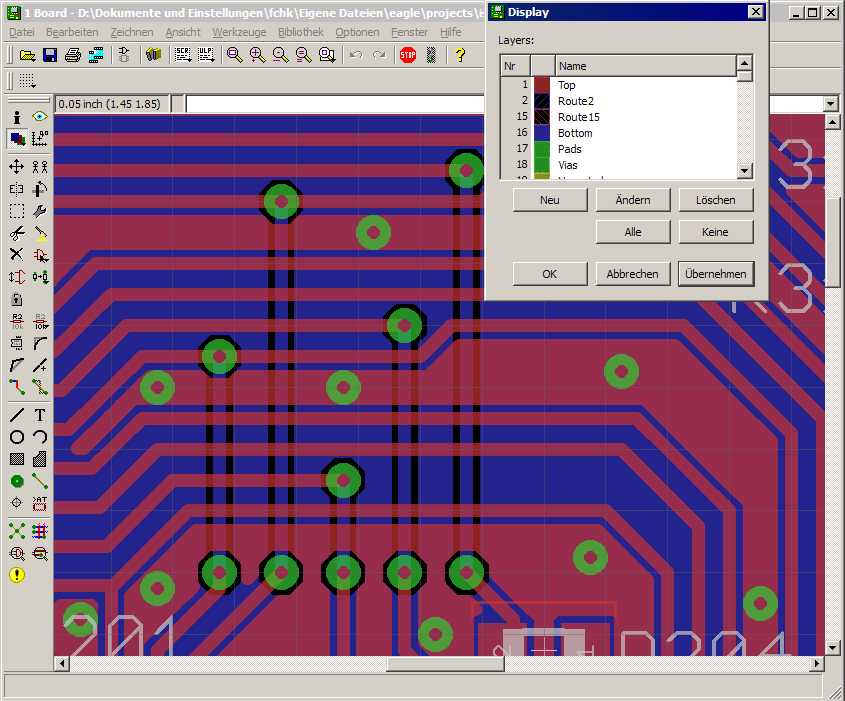The width and height of the screenshot is (845, 701).
Task: Select the Rotate tool
Action: pos(40,189)
